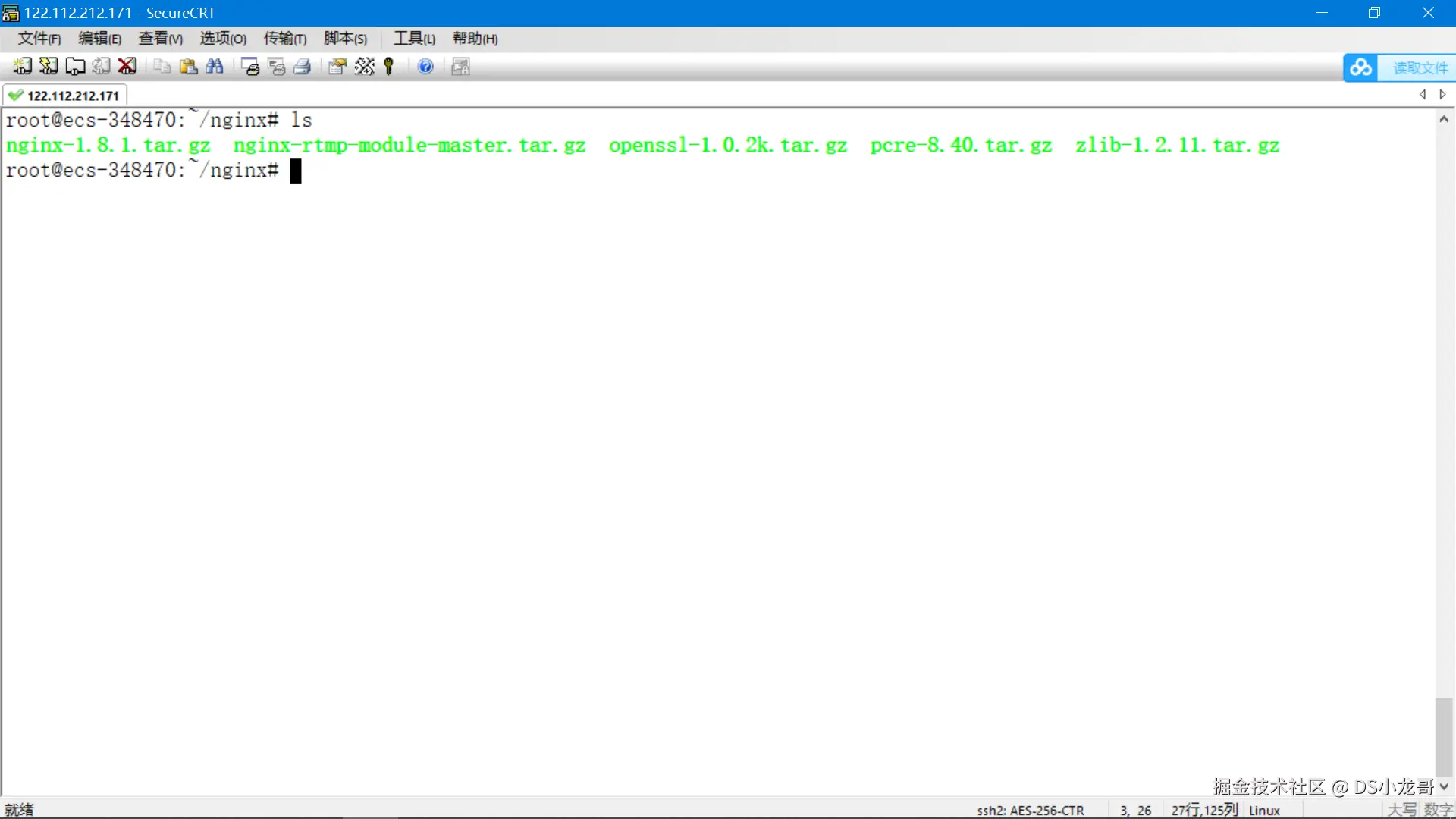Click the 读取文件 button
Viewport: 1456px width, 819px height.
click(x=1420, y=67)
